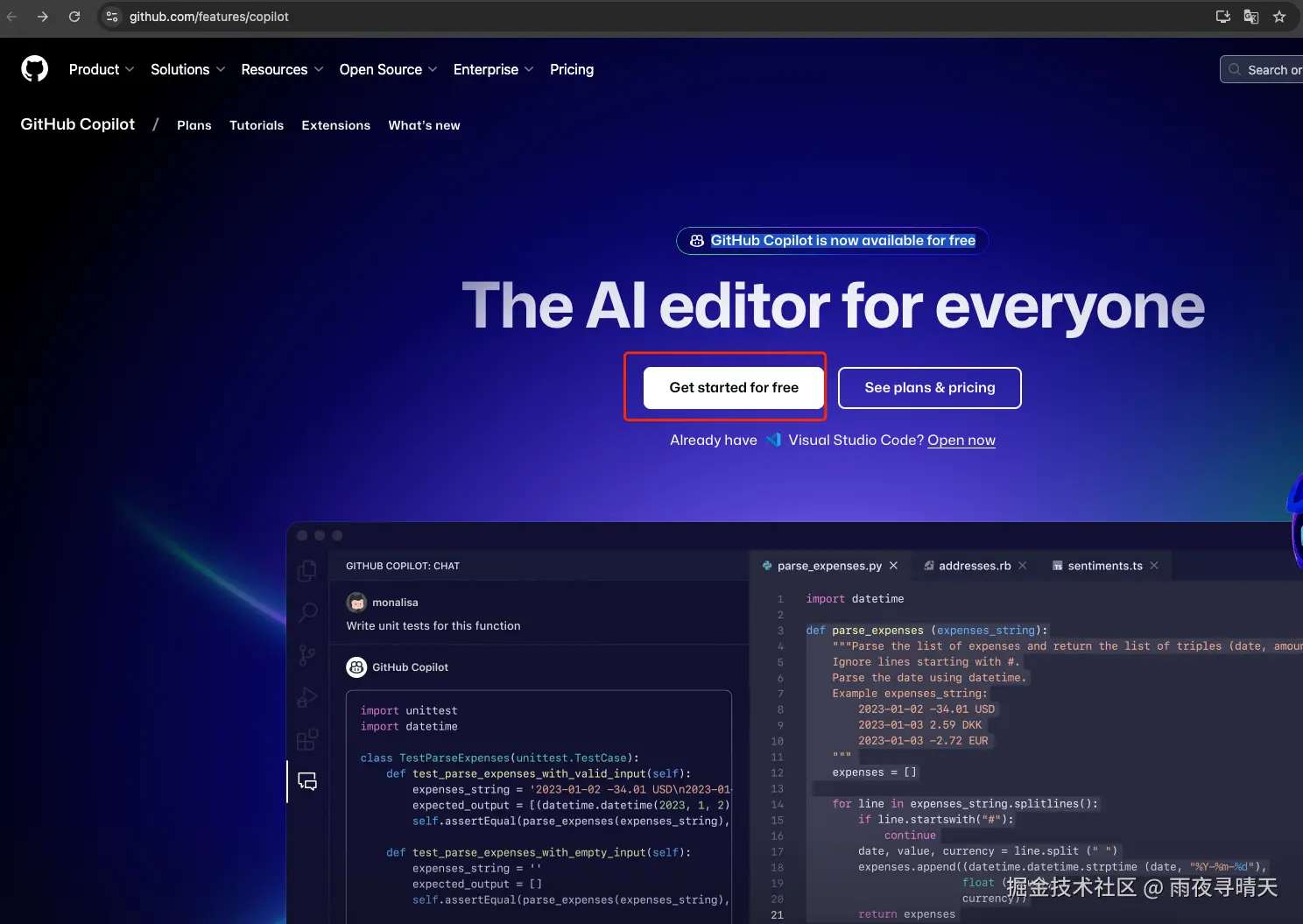Close the sentiments.ts tab
Screen dimensions: 1303x924
coord(1154,566)
